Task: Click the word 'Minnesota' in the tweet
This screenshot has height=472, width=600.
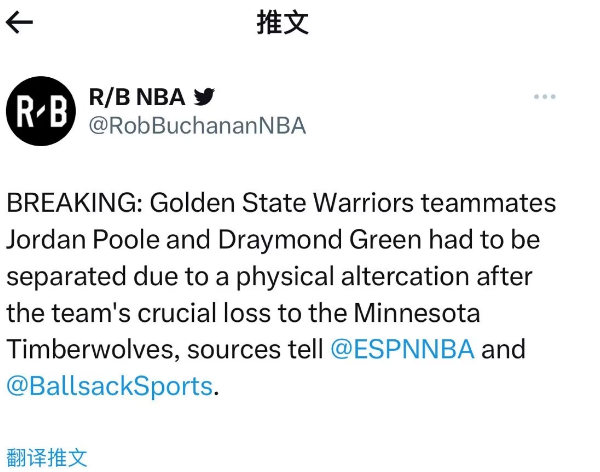Action: pos(417,313)
